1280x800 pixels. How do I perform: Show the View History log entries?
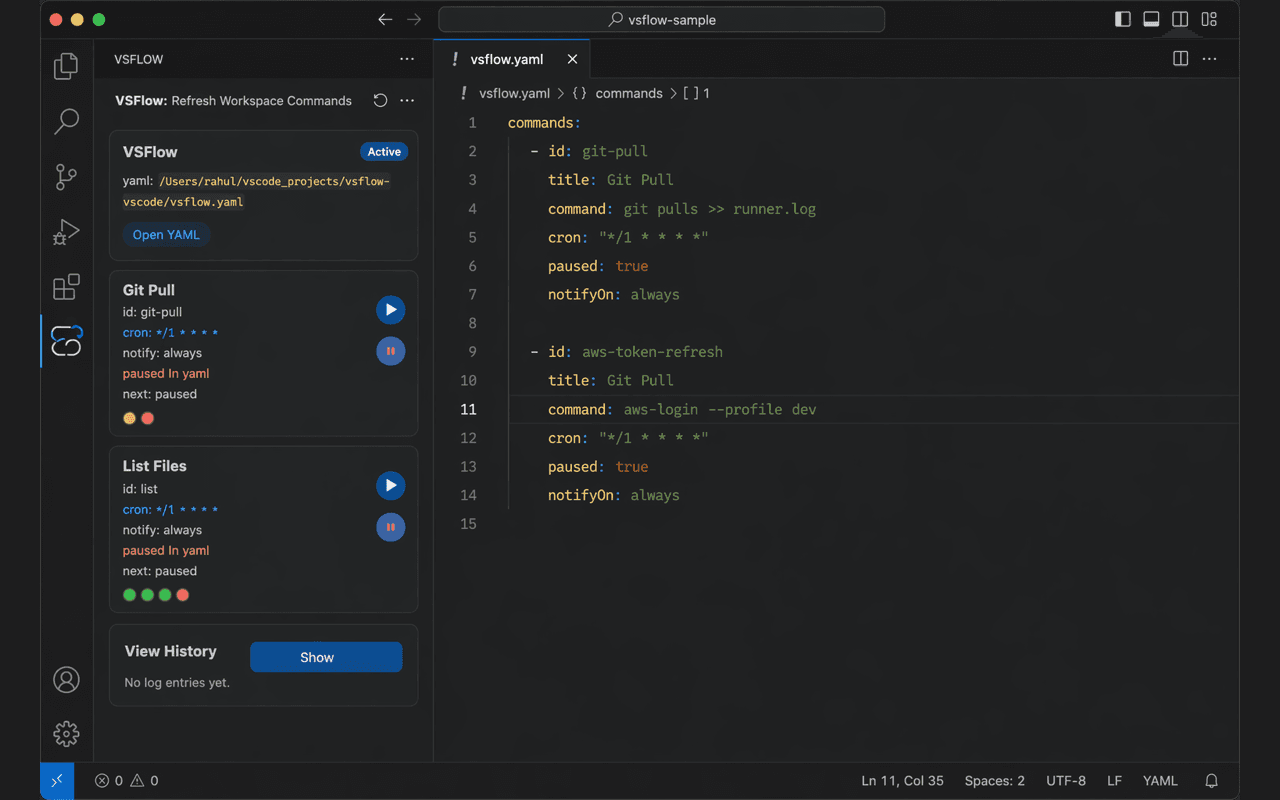click(326, 657)
